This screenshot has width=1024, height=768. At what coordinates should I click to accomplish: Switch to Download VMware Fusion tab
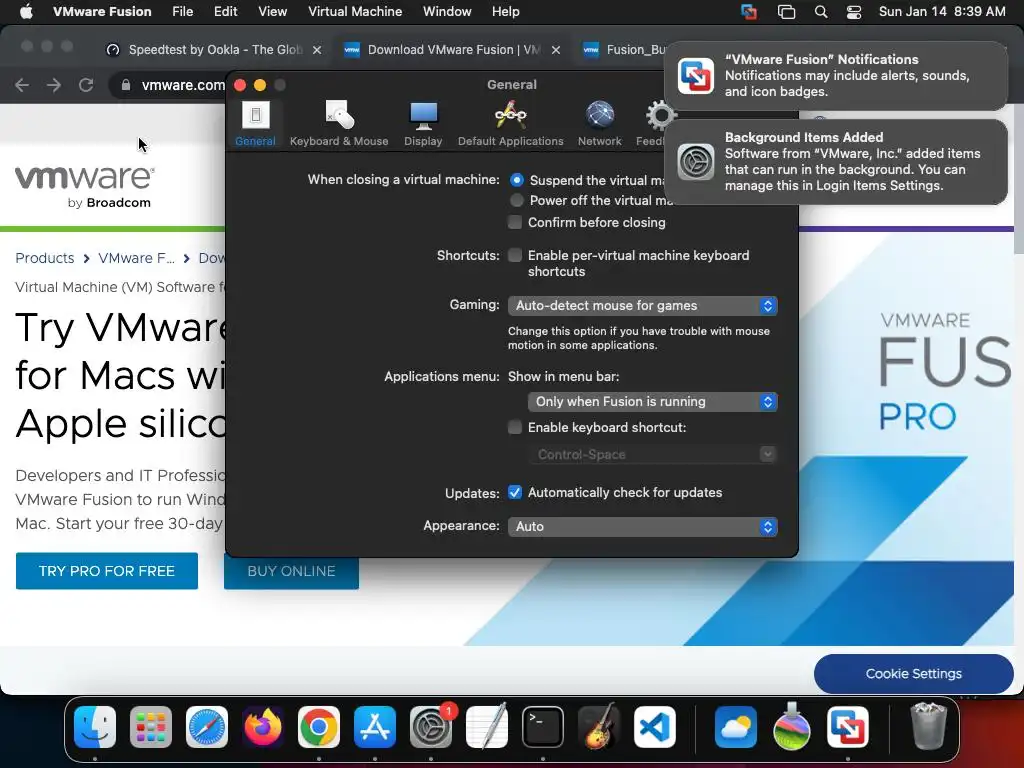pos(451,50)
